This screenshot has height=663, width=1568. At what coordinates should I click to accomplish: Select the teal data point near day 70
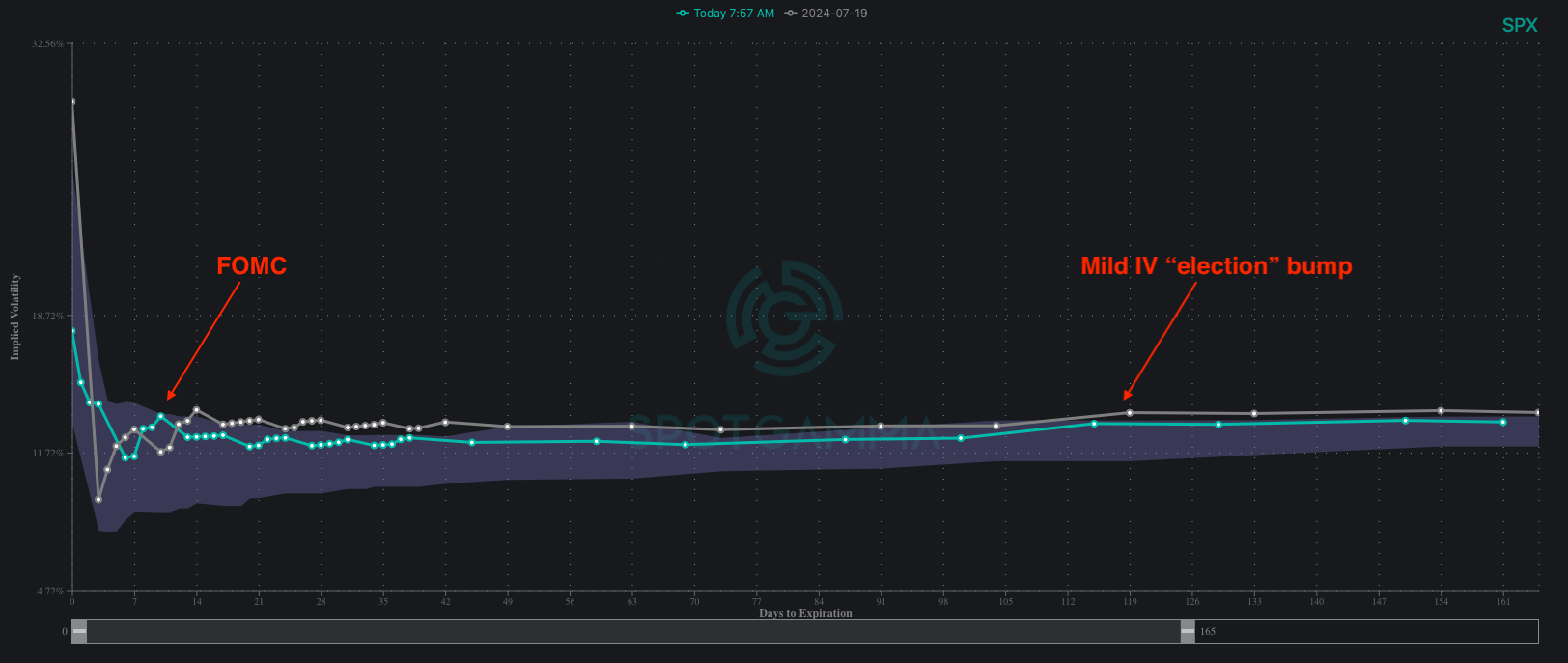[x=686, y=445]
